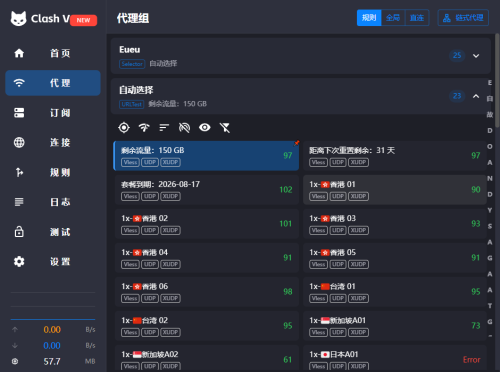
Task: Select node 1x-香港 04
Action: [207, 258]
